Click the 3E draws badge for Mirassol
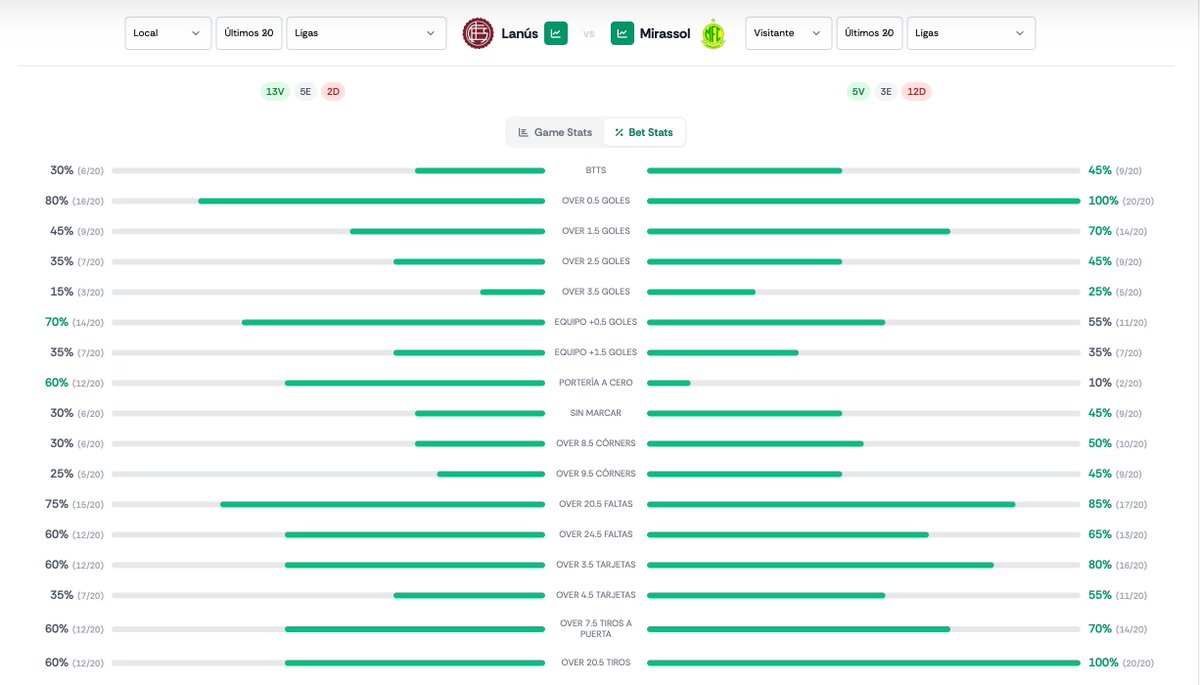Viewport: 1200px width, 685px height. [886, 91]
